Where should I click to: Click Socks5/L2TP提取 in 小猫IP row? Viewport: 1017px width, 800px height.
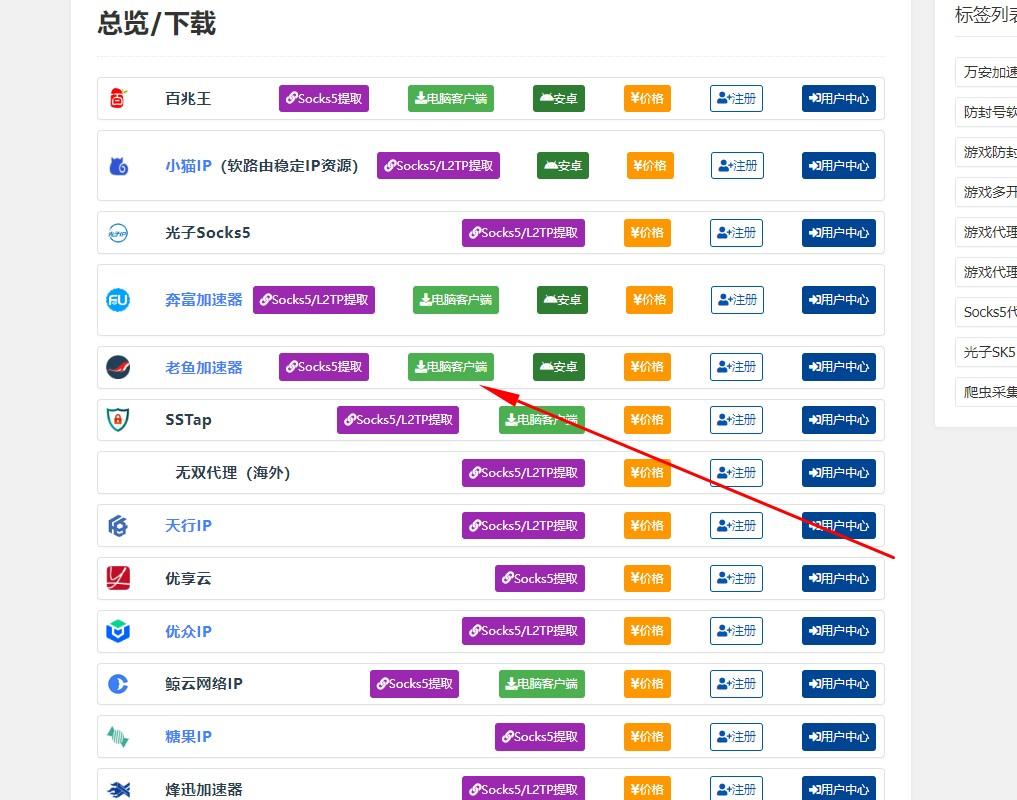[x=438, y=165]
